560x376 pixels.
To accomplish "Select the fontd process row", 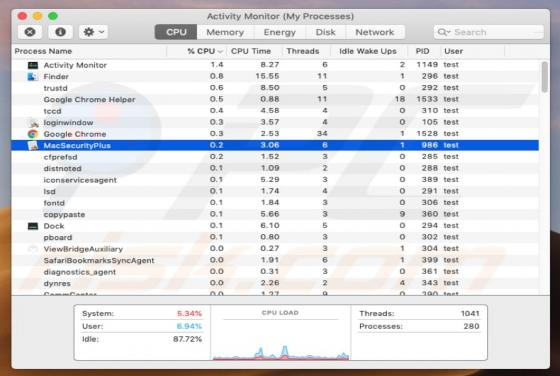I will tap(275, 203).
